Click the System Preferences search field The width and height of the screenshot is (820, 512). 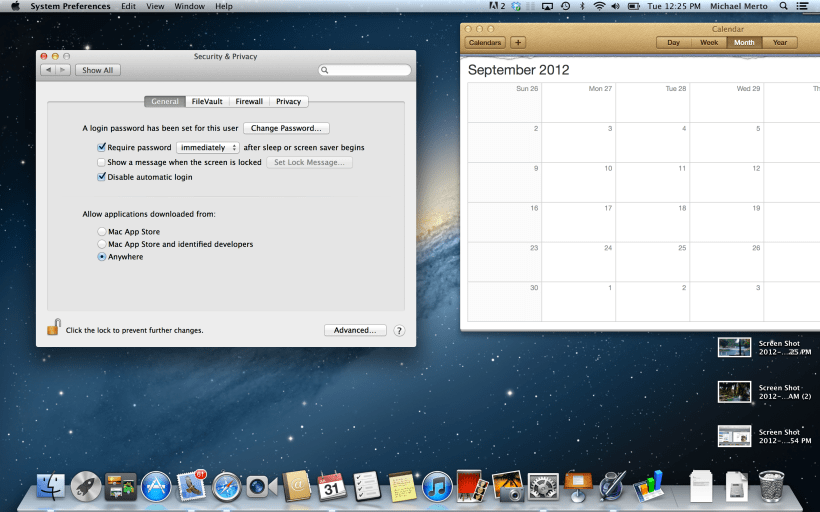coord(366,70)
